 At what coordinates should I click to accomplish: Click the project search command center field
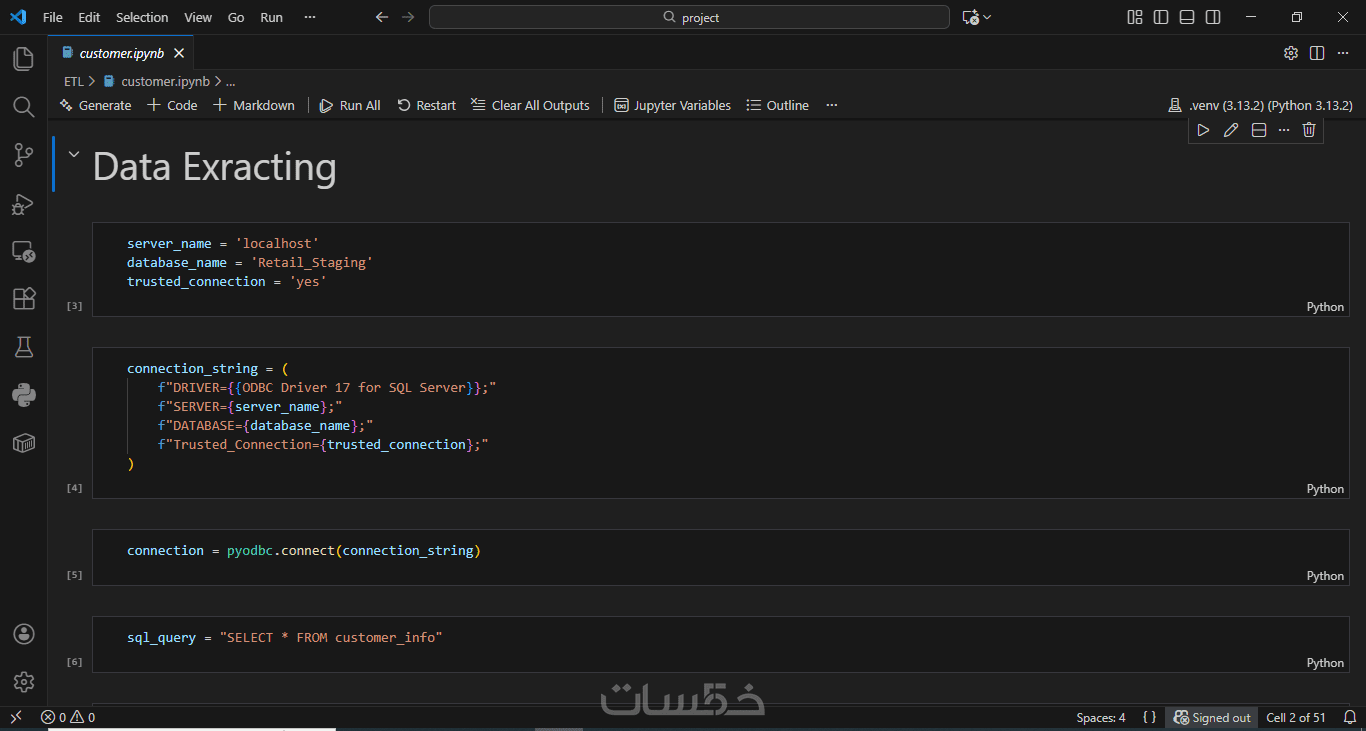click(690, 17)
